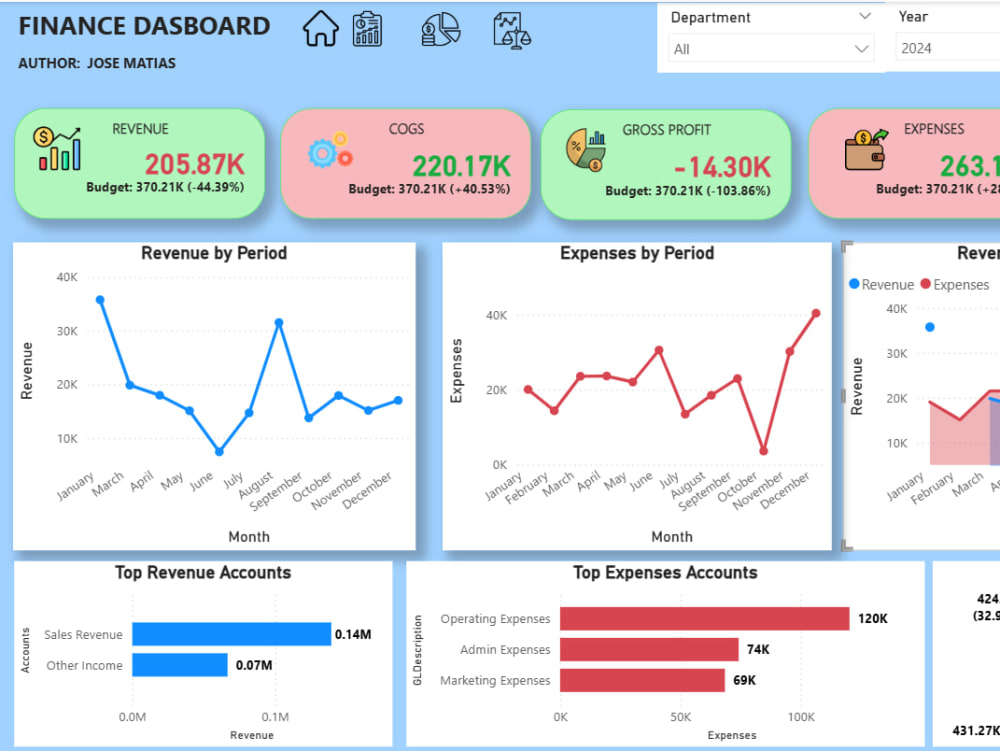Image resolution: width=1000 pixels, height=751 pixels.
Task: Click the Sales Revenue axis label
Action: [x=83, y=634]
